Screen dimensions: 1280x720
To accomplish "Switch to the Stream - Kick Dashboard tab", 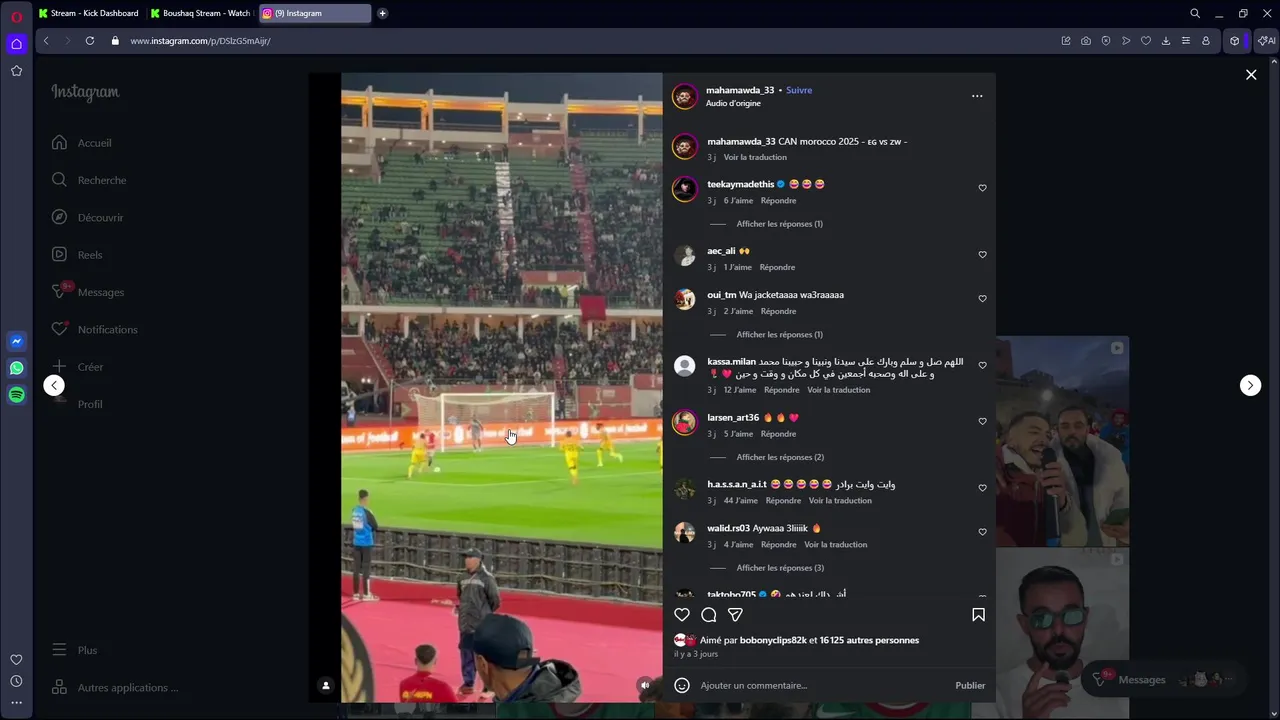I will 89,13.
